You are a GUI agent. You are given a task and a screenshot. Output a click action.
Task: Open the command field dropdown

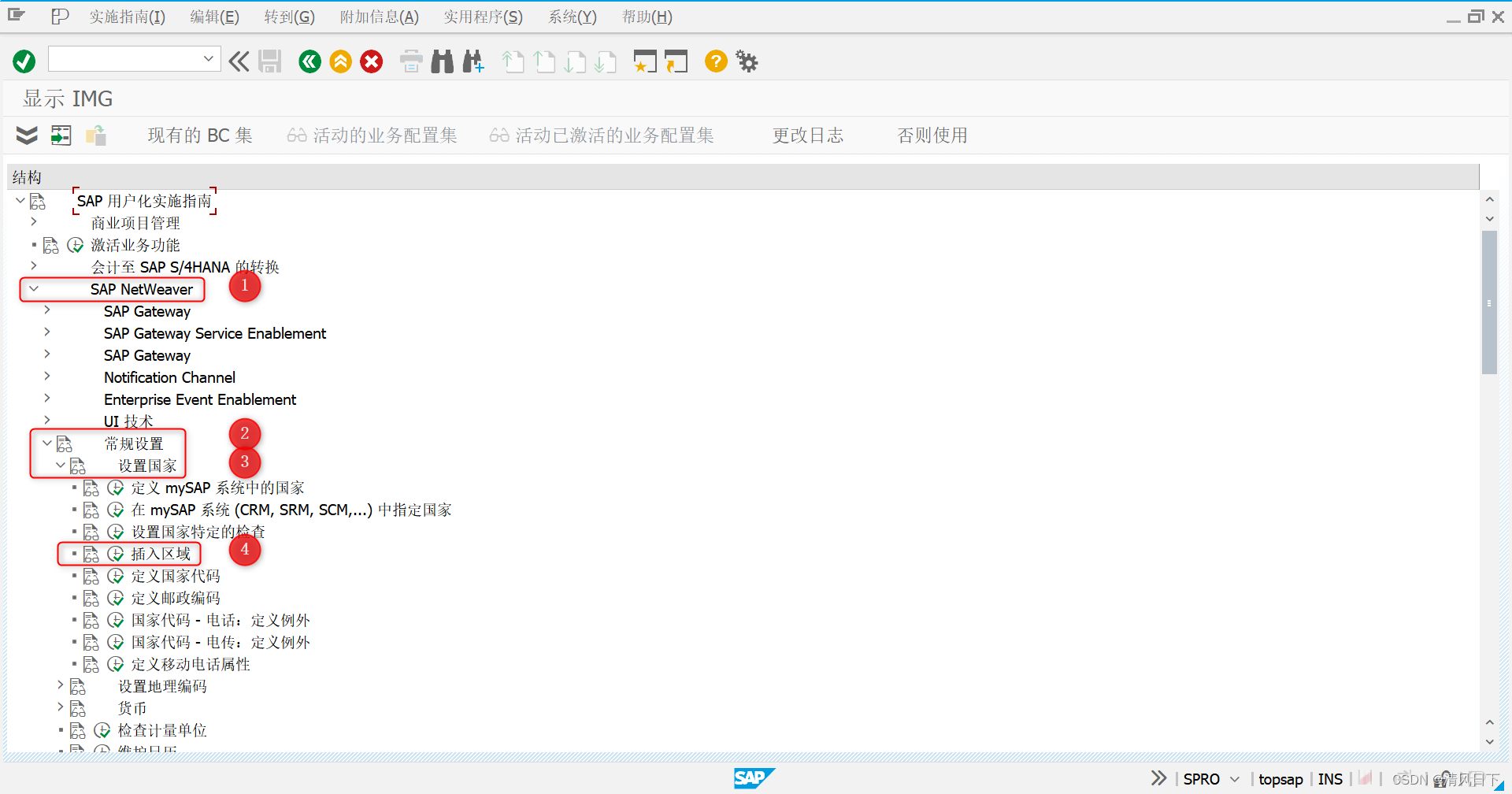209,58
